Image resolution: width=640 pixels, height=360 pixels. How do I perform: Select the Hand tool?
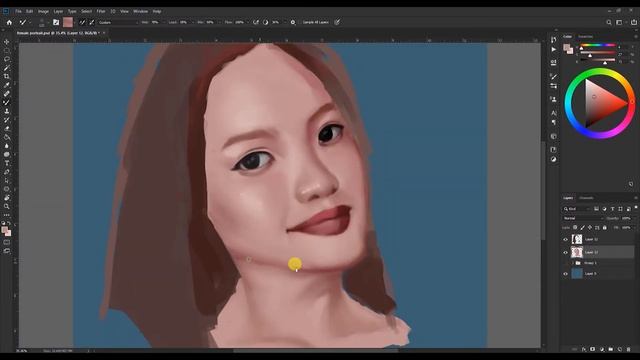click(x=7, y=198)
